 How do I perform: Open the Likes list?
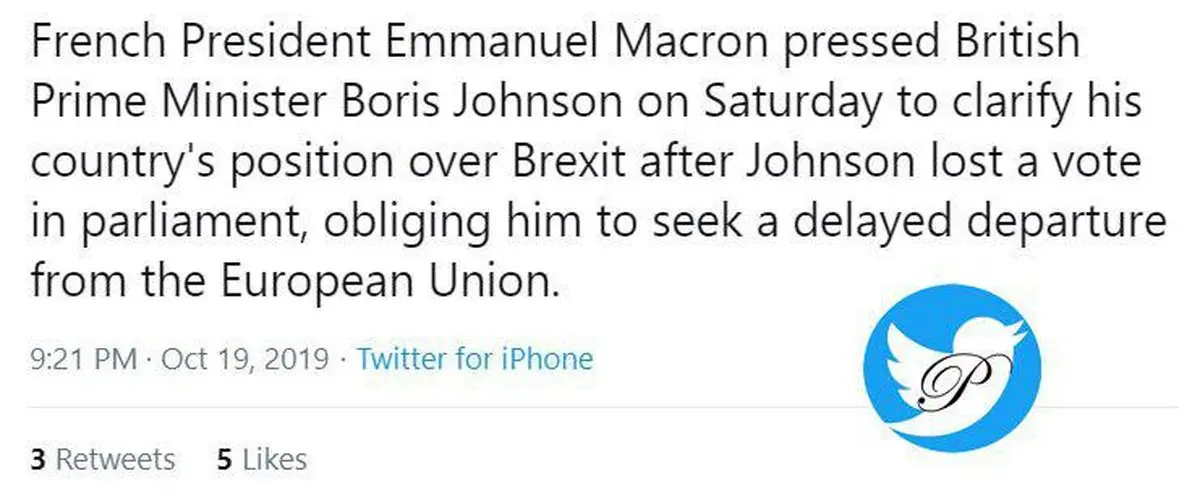pyautogui.click(x=274, y=459)
